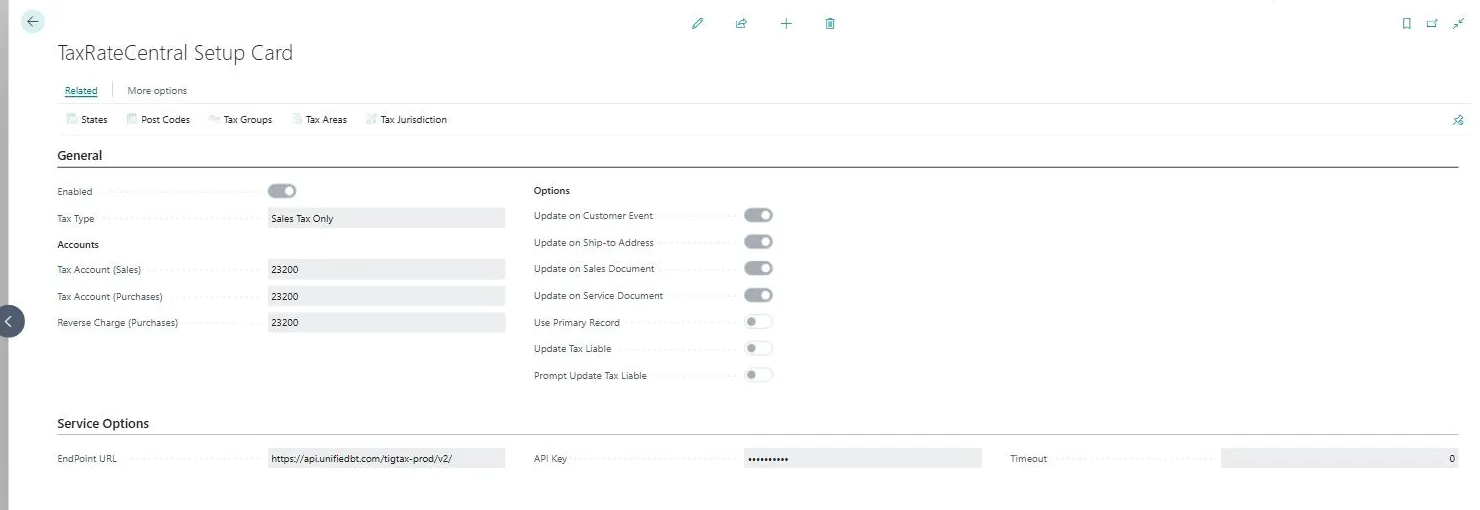The width and height of the screenshot is (1480, 510).
Task: Create new record with plus icon
Action: click(786, 23)
